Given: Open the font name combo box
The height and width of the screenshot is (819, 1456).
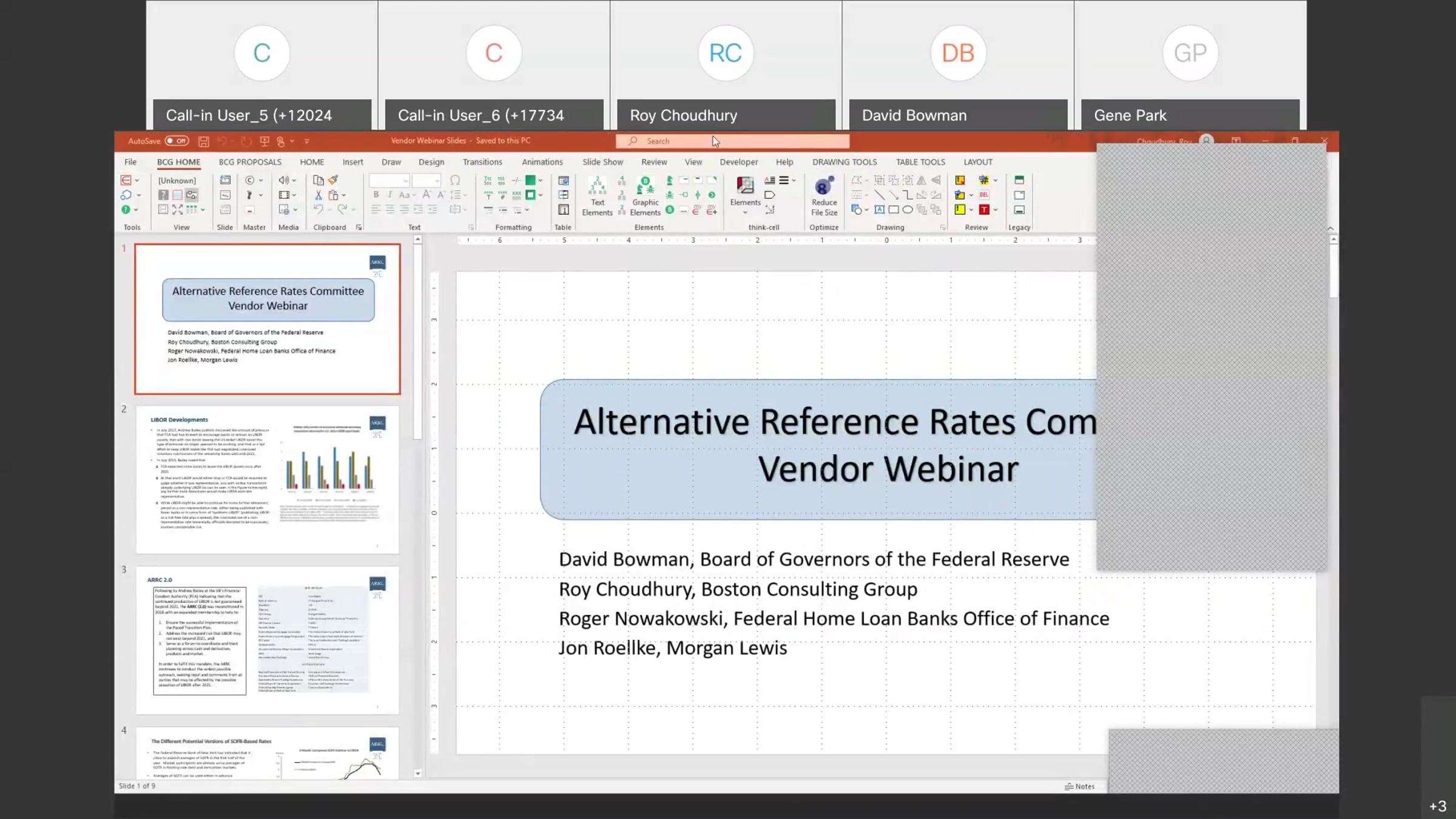Looking at the screenshot, I should tap(389, 181).
